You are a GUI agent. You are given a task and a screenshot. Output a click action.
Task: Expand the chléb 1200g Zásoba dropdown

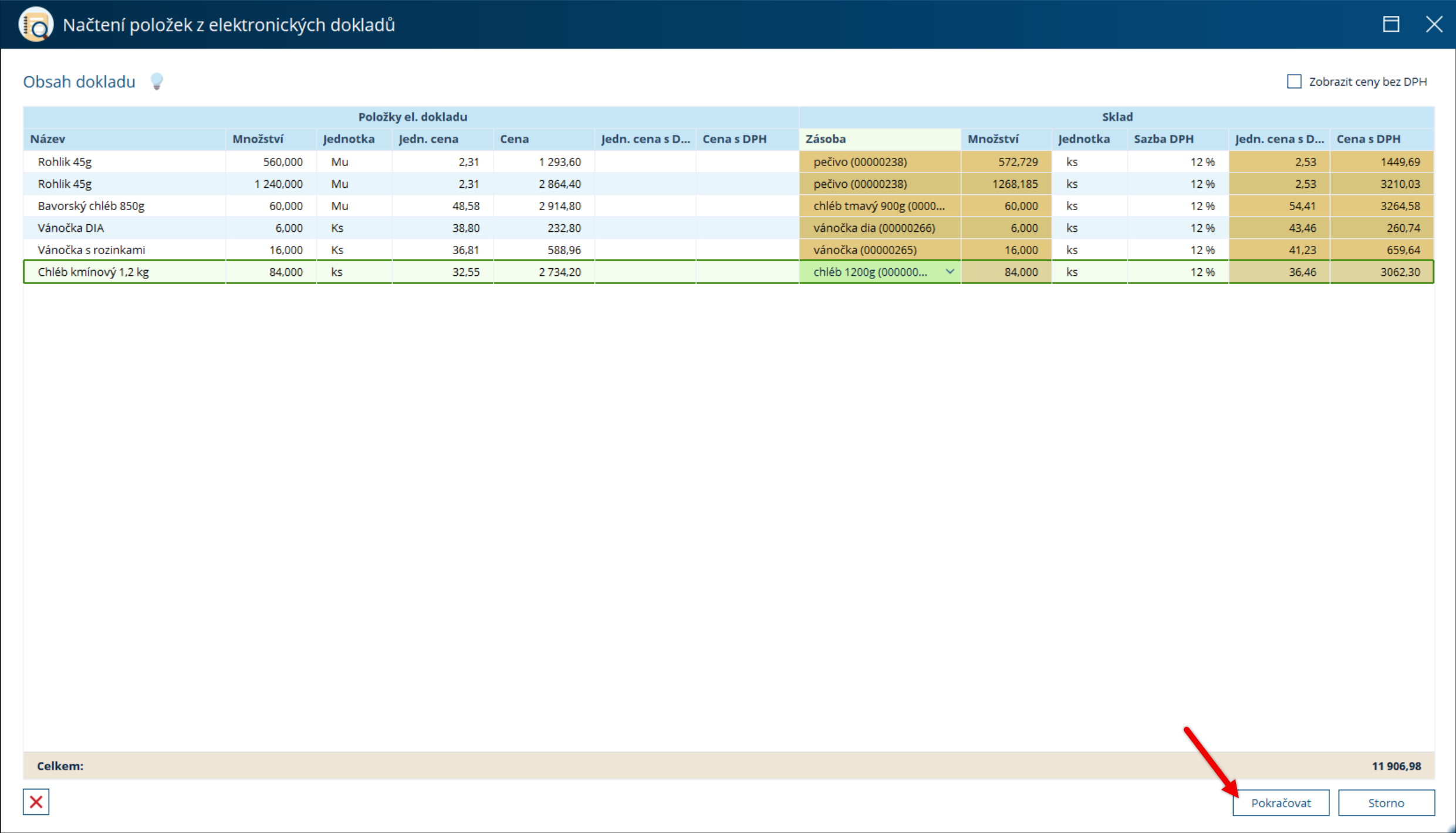950,272
